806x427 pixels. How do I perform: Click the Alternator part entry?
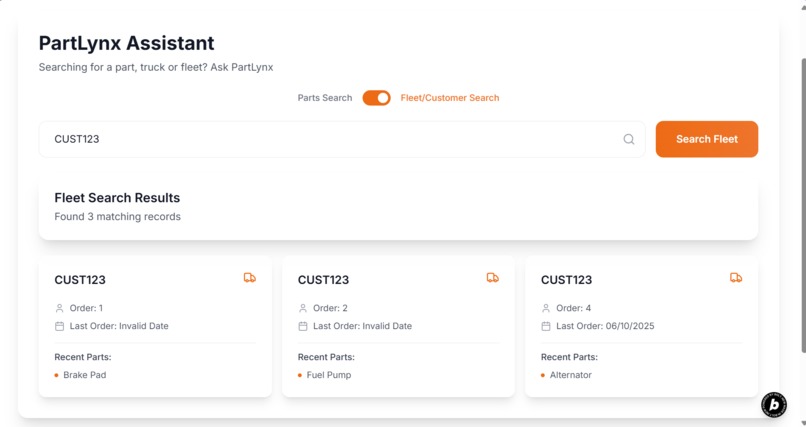tap(571, 375)
